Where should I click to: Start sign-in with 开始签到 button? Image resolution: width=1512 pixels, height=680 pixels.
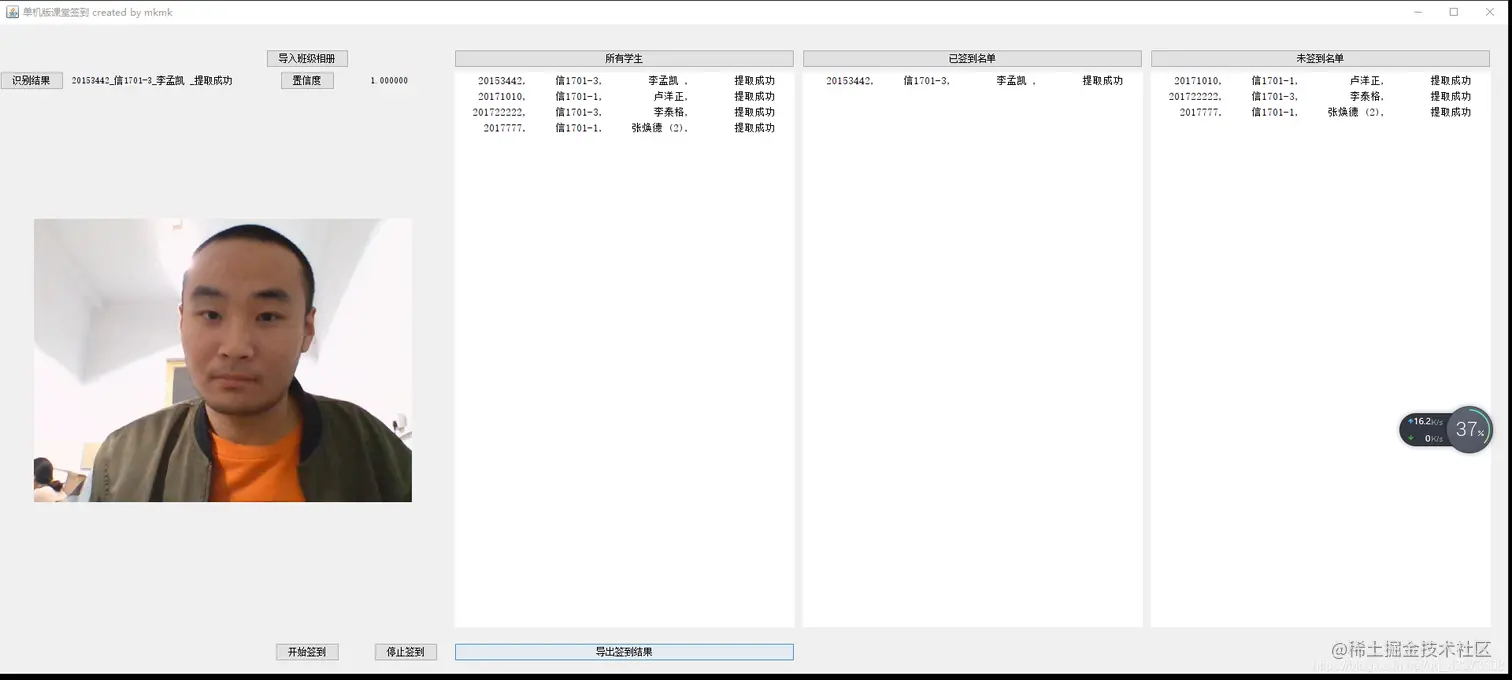pos(307,652)
